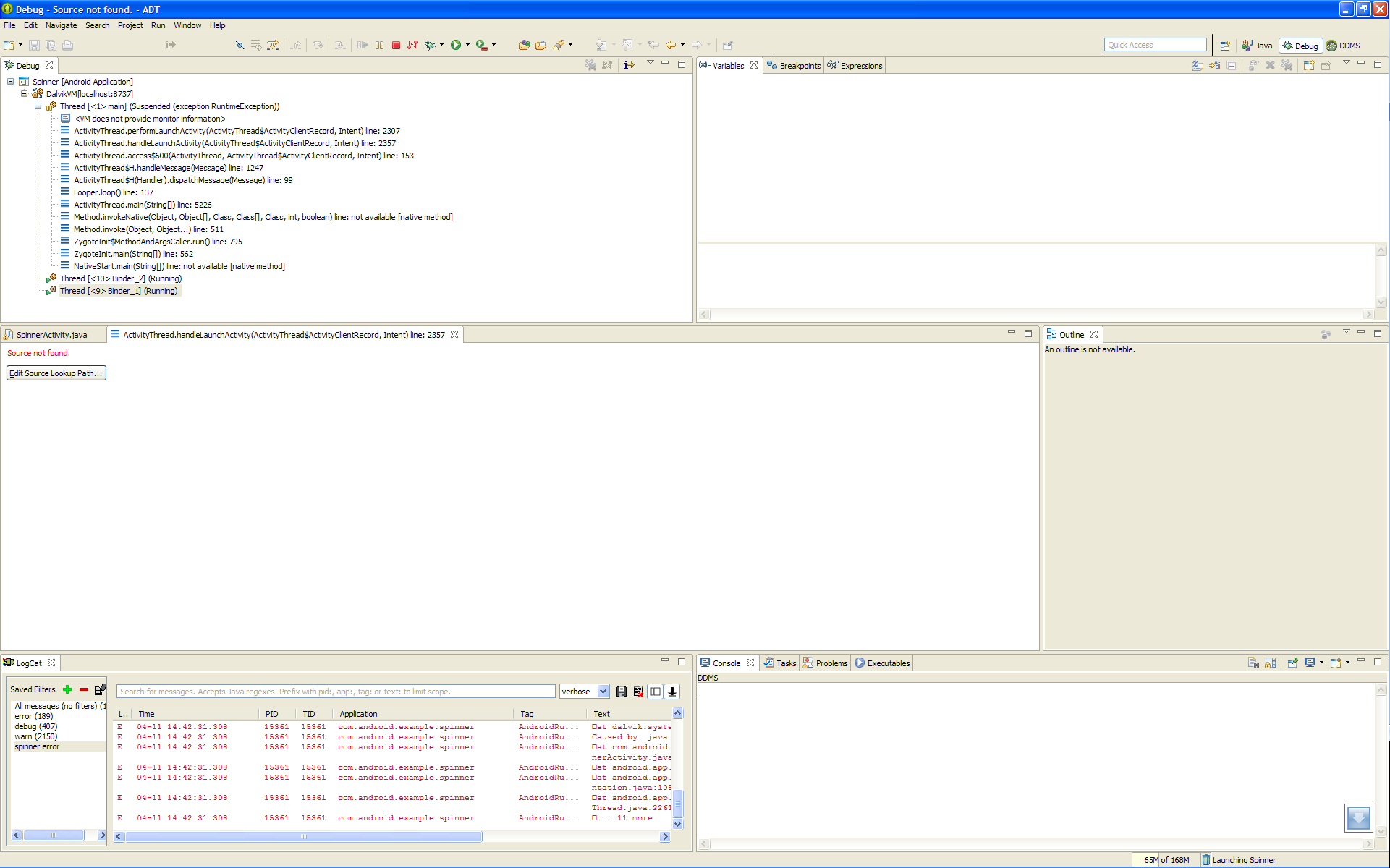Click the LogCat message search field
Image resolution: width=1390 pixels, height=868 pixels.
(336, 692)
